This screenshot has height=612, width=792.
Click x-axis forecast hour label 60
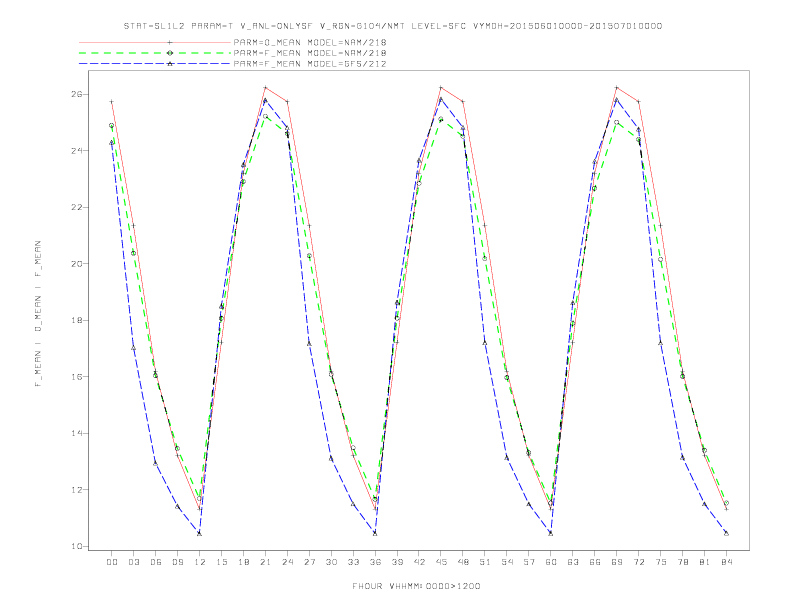point(551,562)
